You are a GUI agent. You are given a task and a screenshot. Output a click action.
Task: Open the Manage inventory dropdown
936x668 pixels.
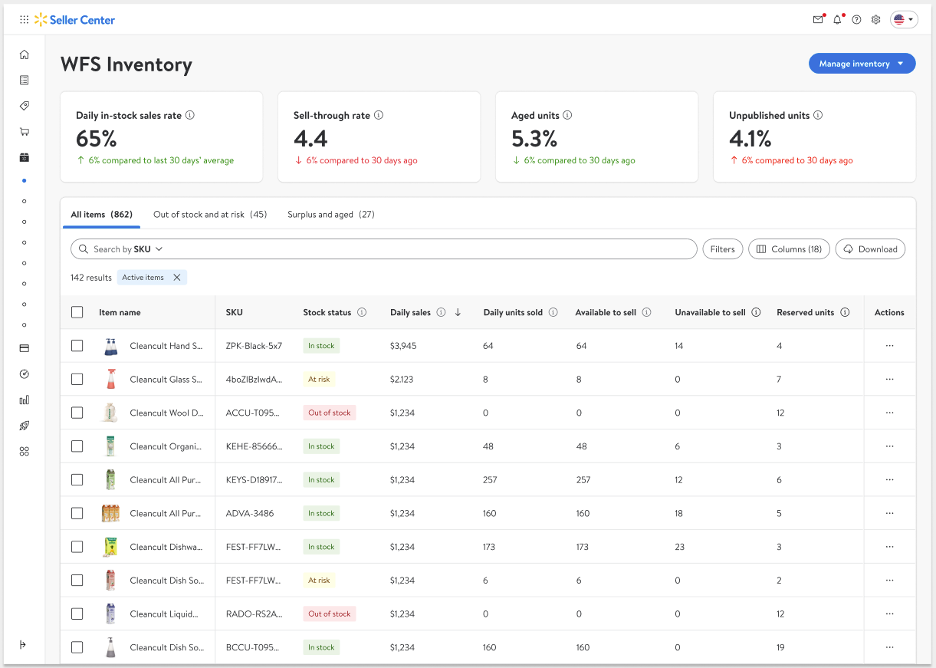pos(861,64)
